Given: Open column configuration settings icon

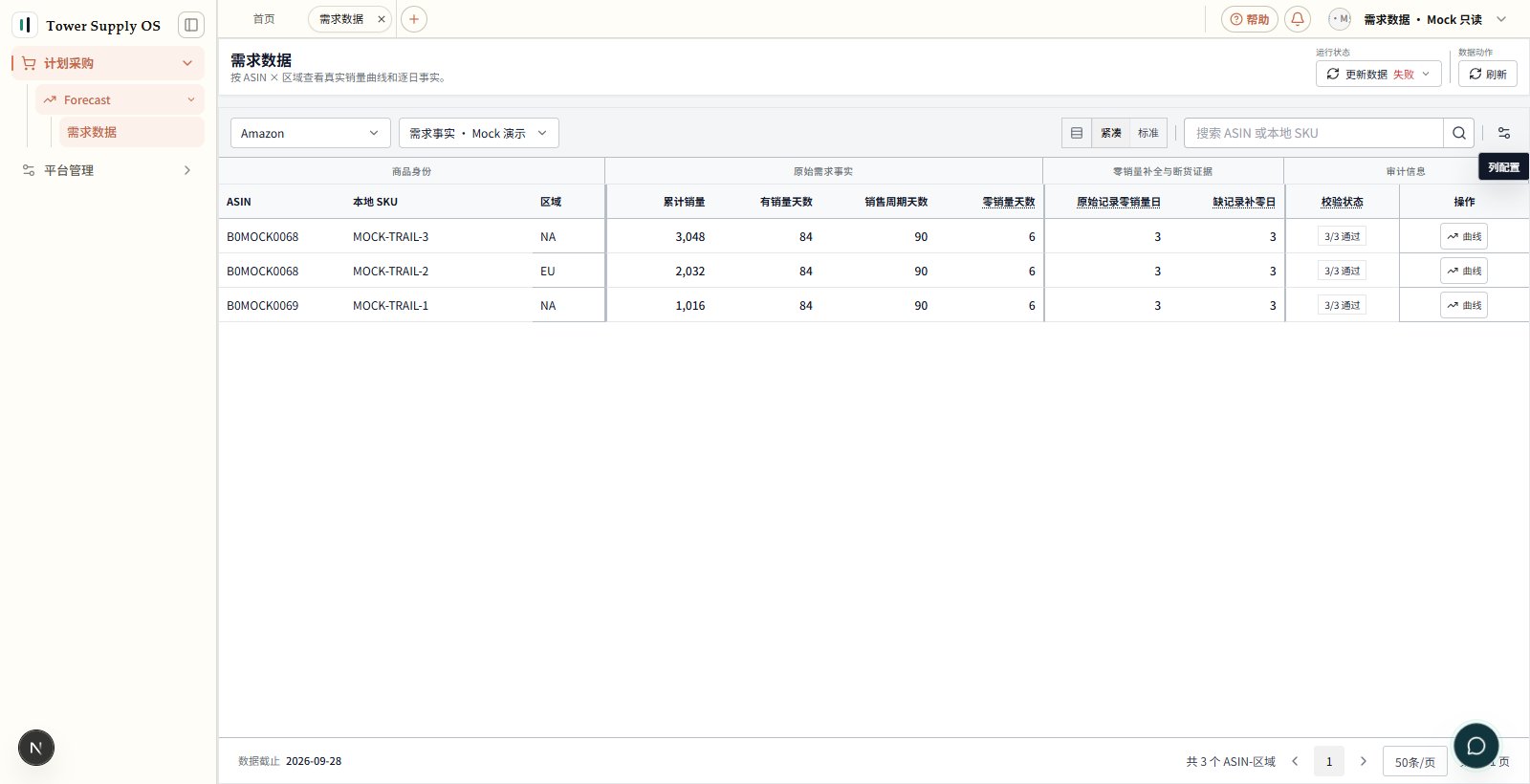Looking at the screenshot, I should [x=1504, y=133].
